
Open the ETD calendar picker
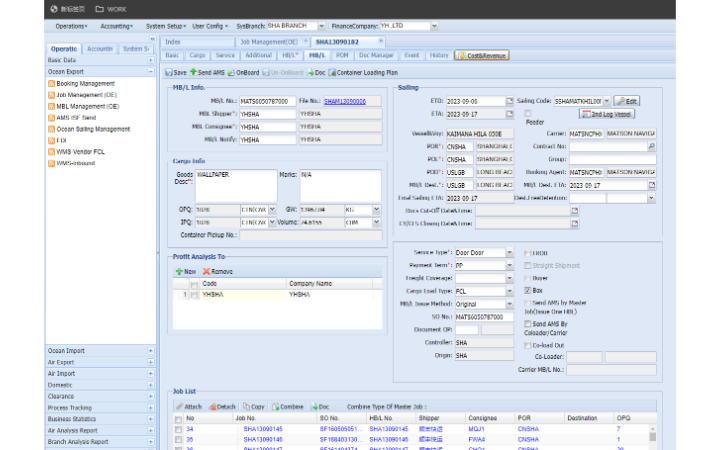[510, 101]
